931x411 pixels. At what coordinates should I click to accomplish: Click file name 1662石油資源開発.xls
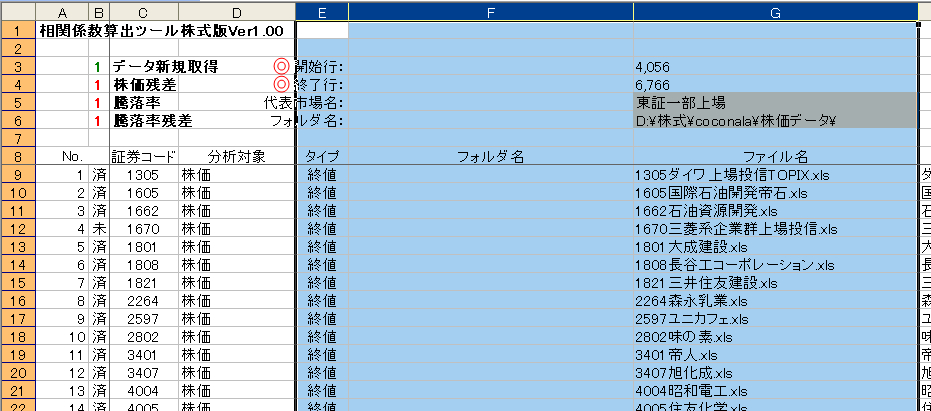(x=706, y=211)
